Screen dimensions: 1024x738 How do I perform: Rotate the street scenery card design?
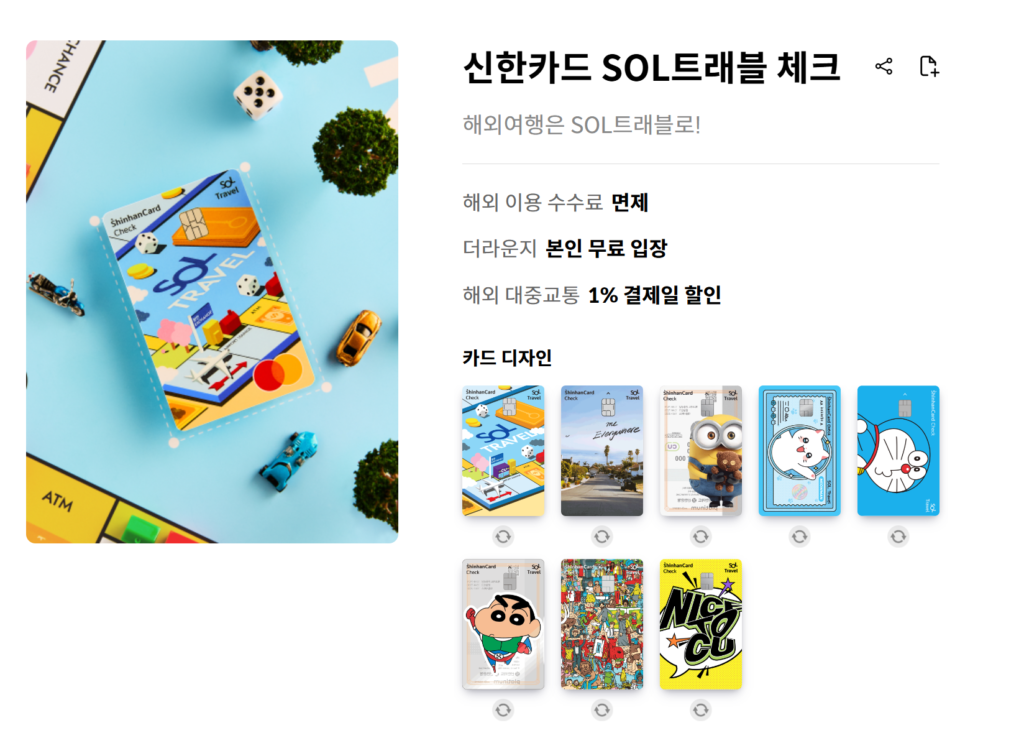click(601, 536)
